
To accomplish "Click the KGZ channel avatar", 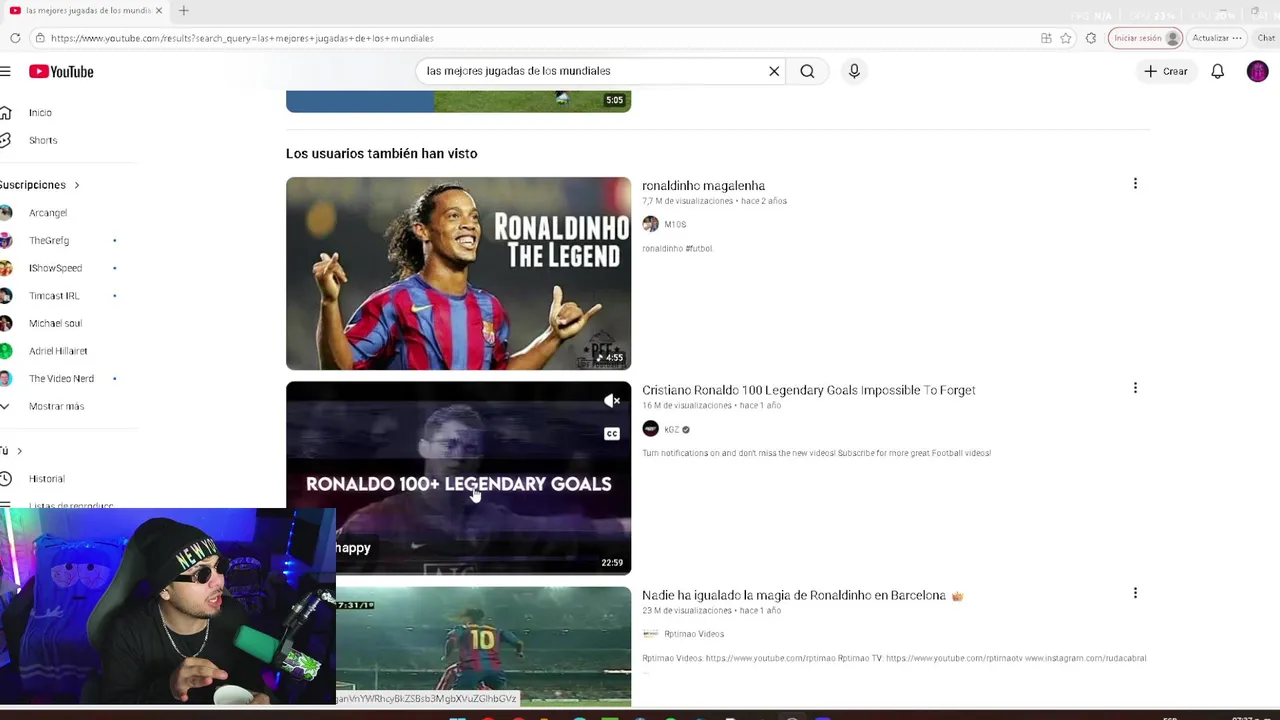I will (x=651, y=429).
